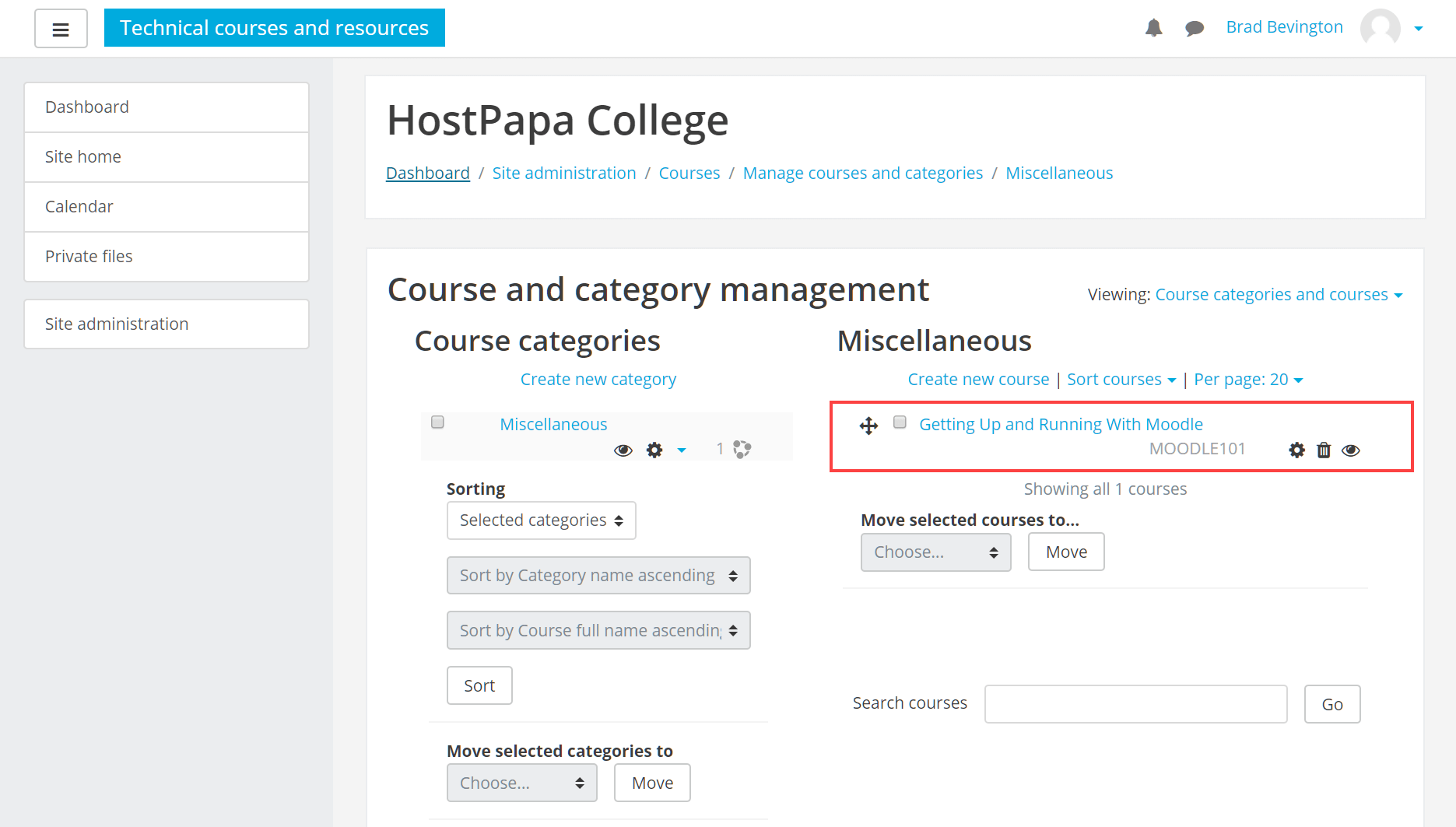Toggle visibility eye of Miscellaneous category
1456x827 pixels.
pyautogui.click(x=623, y=450)
